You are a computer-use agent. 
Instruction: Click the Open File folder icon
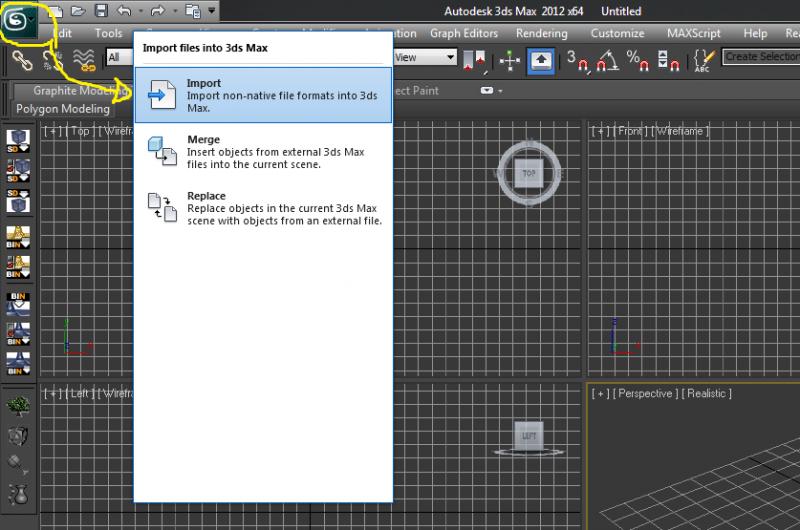click(x=78, y=11)
